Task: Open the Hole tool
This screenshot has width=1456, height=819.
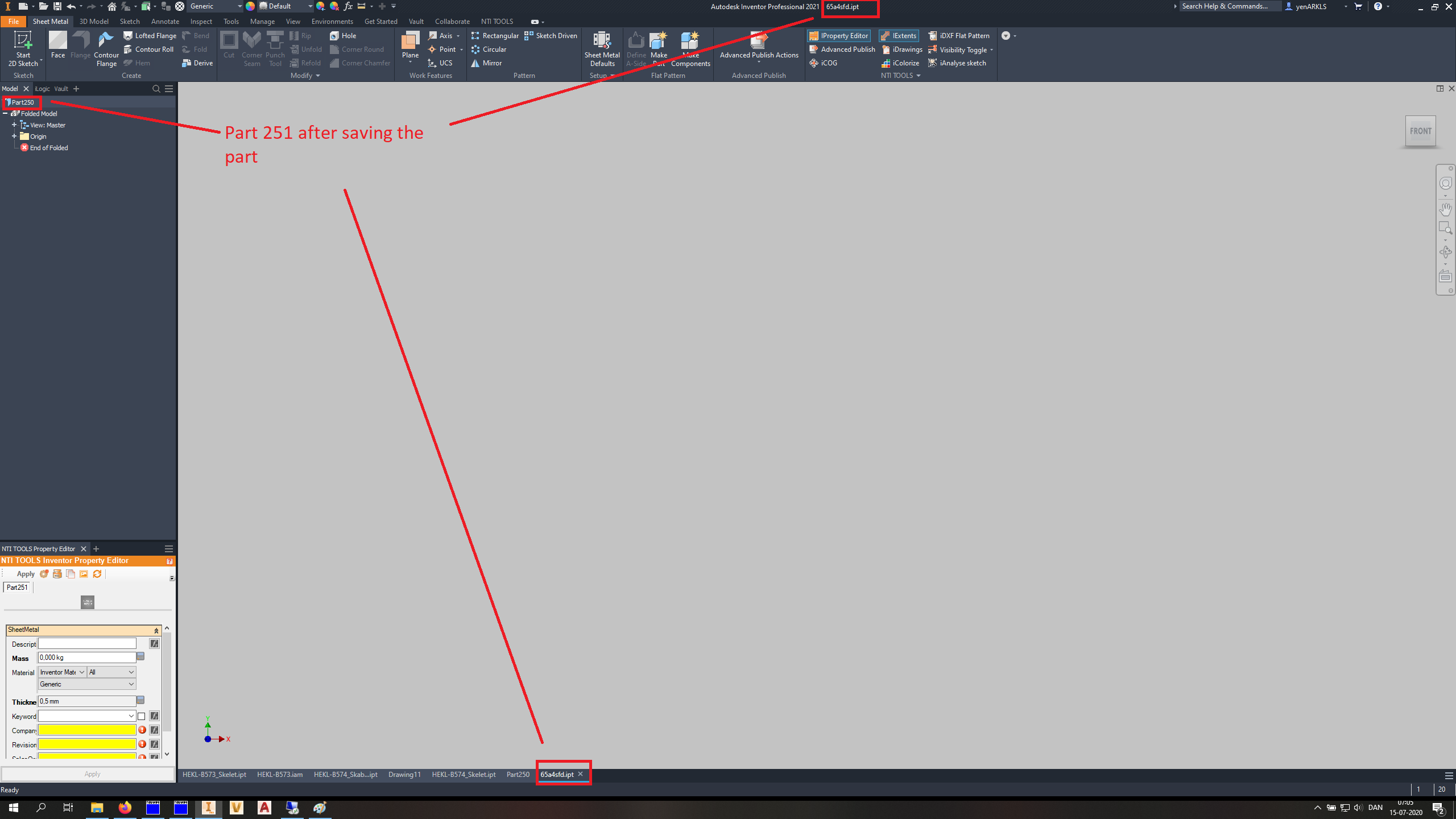Action: [344, 35]
